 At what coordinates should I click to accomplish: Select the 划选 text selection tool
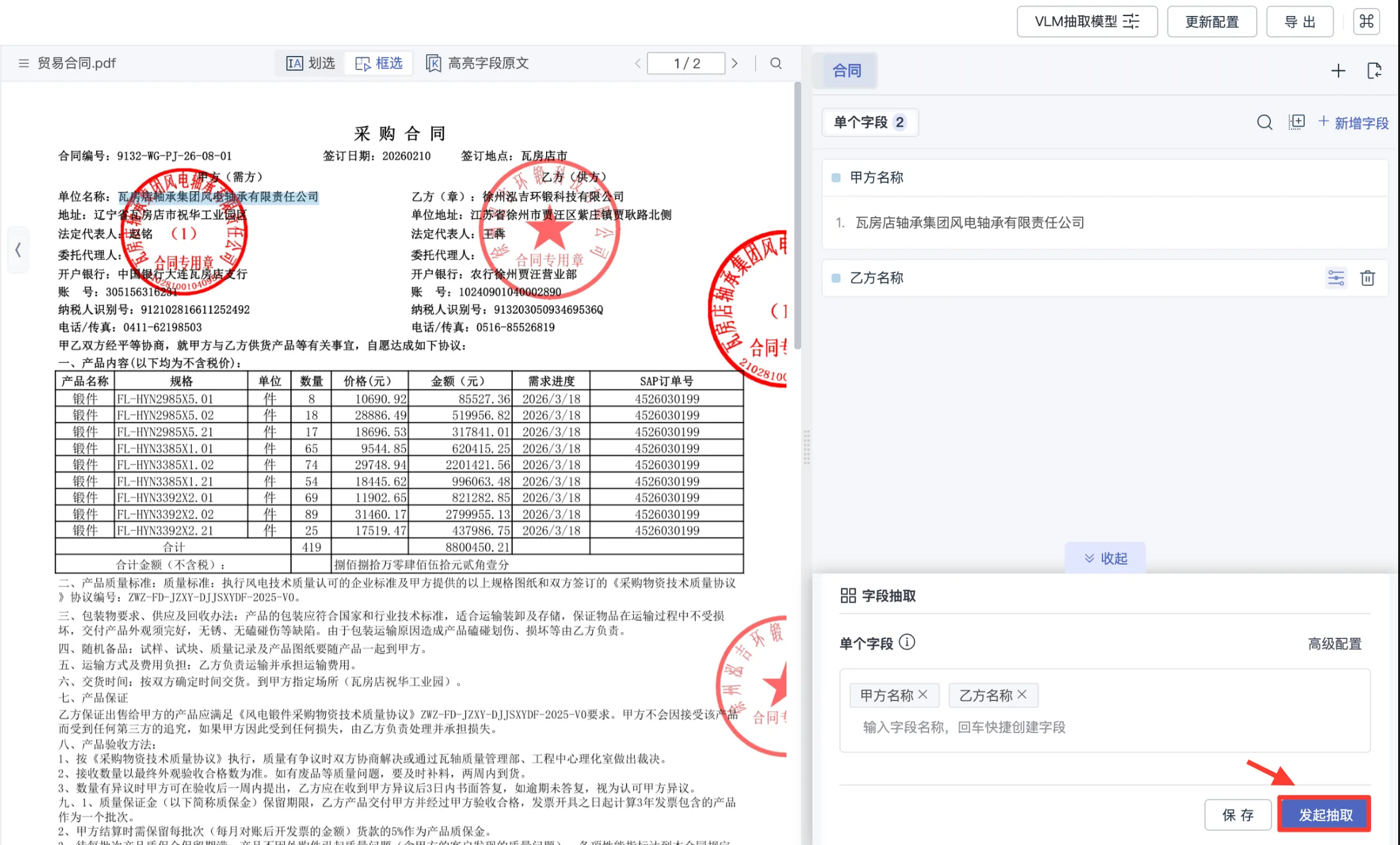click(310, 63)
